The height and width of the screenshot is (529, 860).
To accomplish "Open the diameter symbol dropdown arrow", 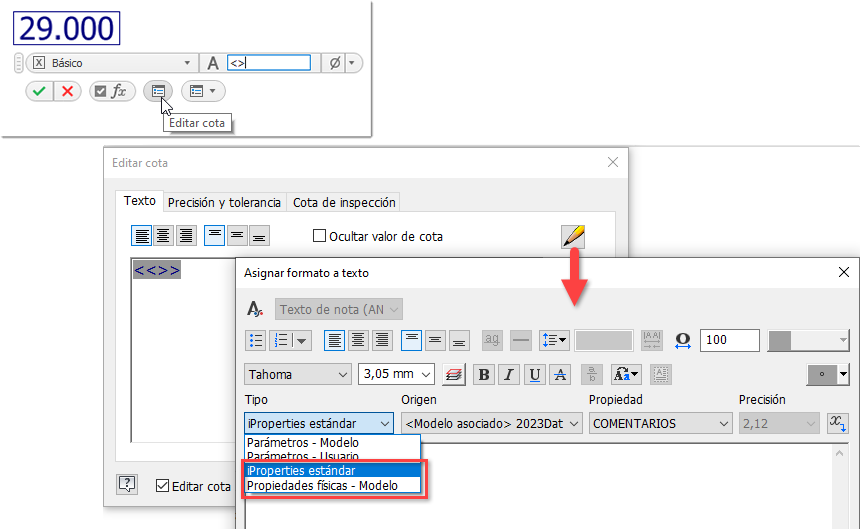I will [x=352, y=63].
